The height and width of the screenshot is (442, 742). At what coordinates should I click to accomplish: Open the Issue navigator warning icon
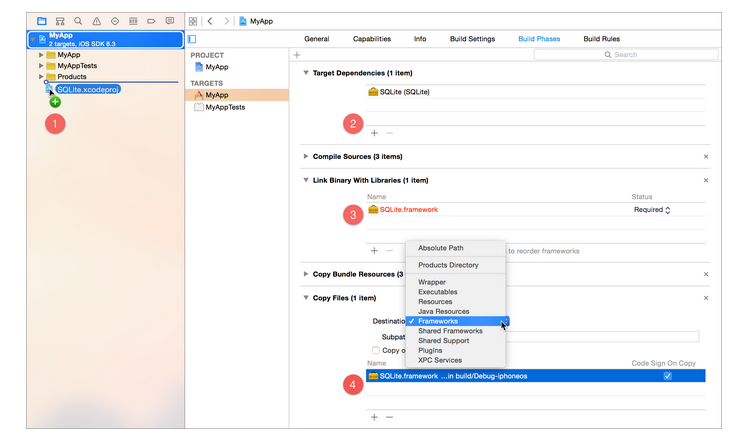[97, 21]
